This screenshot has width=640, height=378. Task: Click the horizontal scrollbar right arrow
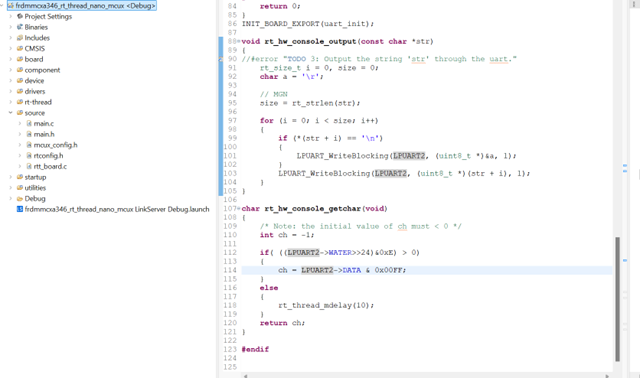pos(607,376)
